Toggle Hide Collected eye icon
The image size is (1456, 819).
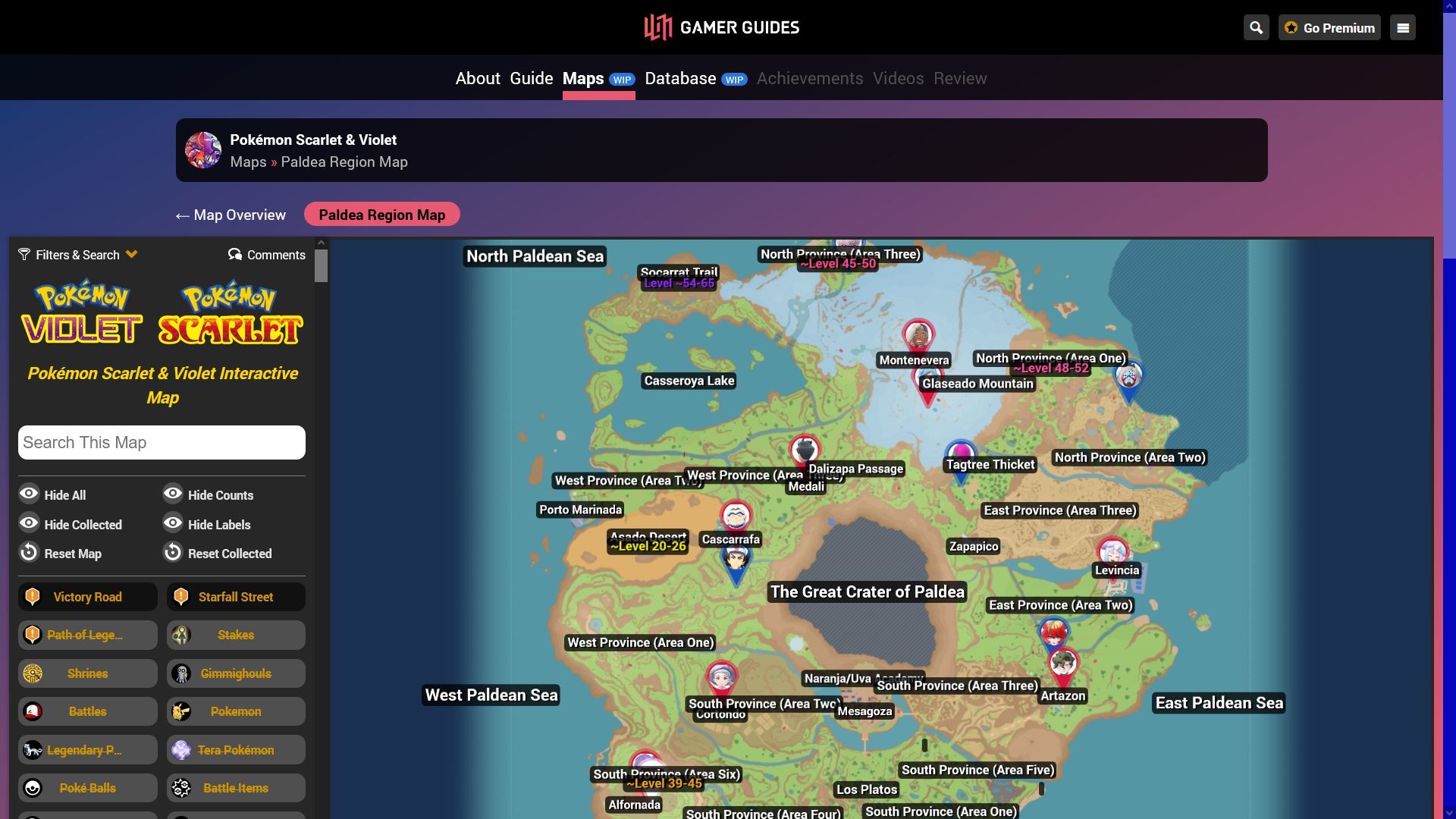tap(29, 523)
